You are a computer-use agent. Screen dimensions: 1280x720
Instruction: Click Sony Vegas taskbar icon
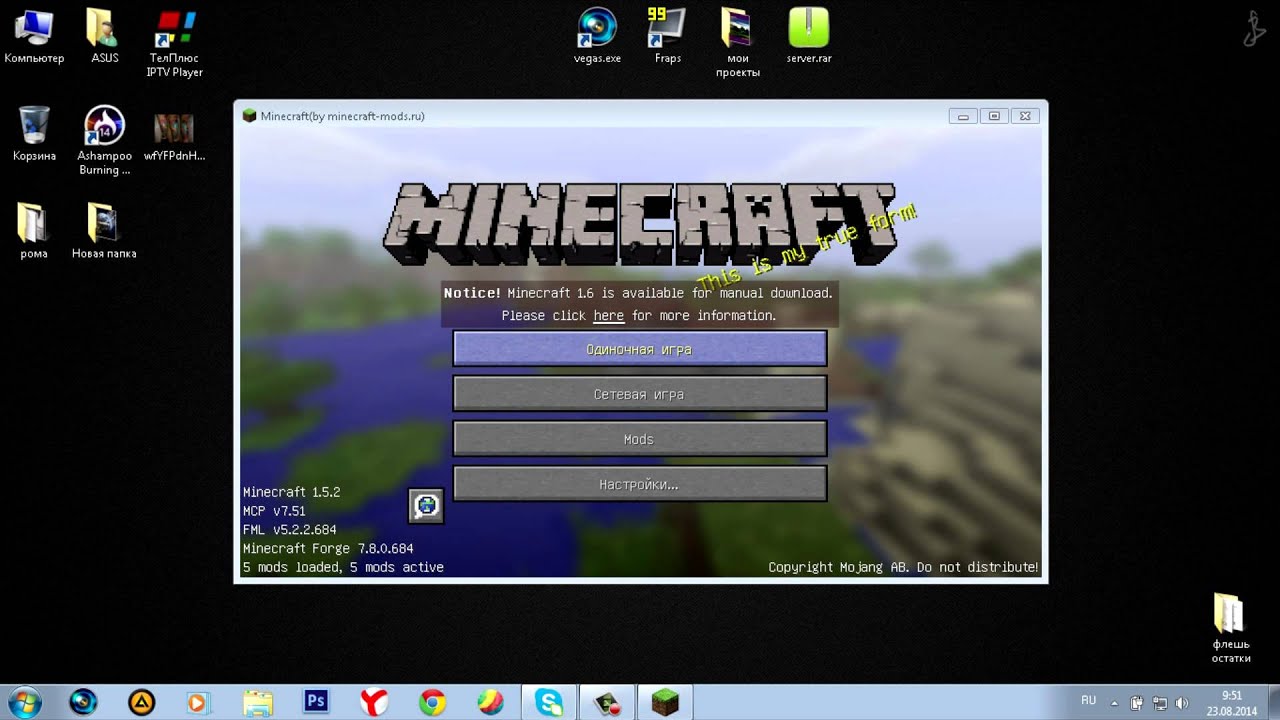tap(83, 702)
